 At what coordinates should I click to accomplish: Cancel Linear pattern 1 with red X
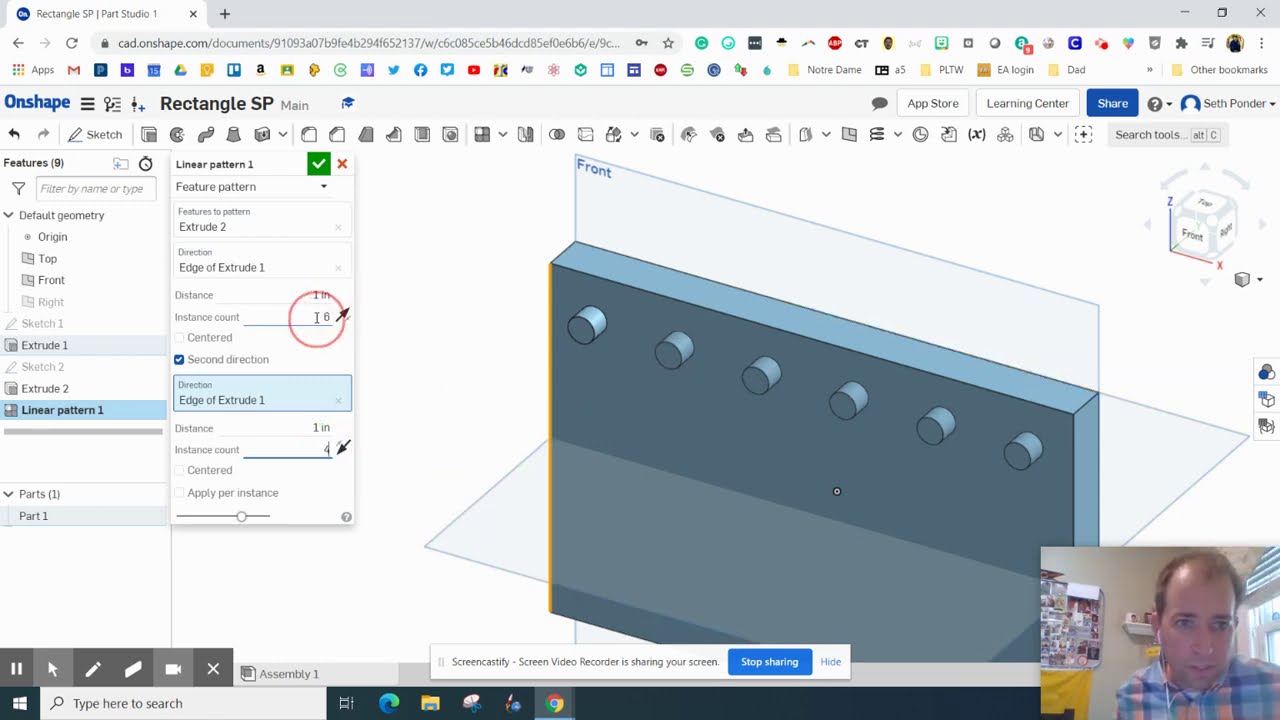click(x=342, y=164)
